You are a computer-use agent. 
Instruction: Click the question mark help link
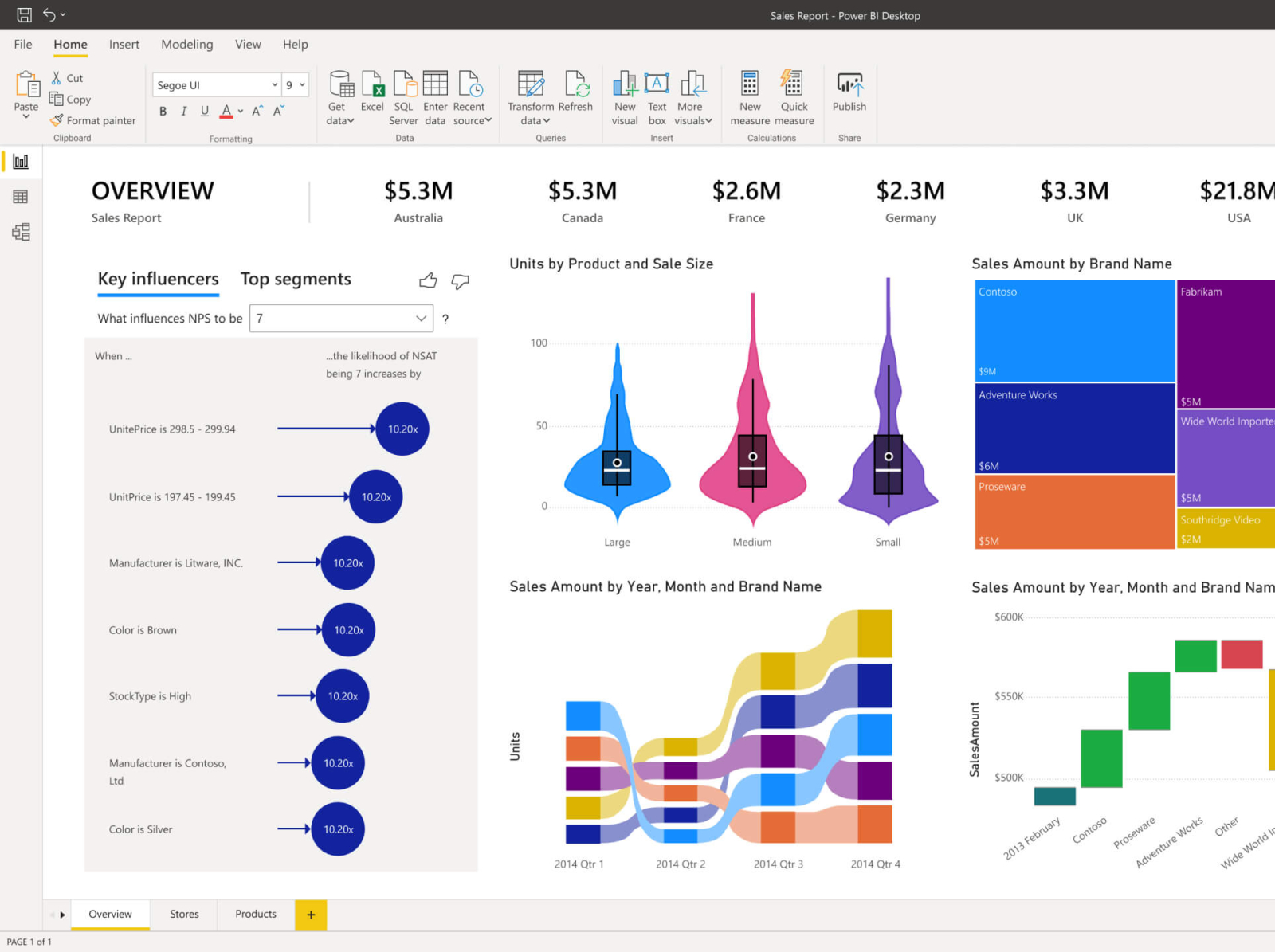[x=445, y=319]
